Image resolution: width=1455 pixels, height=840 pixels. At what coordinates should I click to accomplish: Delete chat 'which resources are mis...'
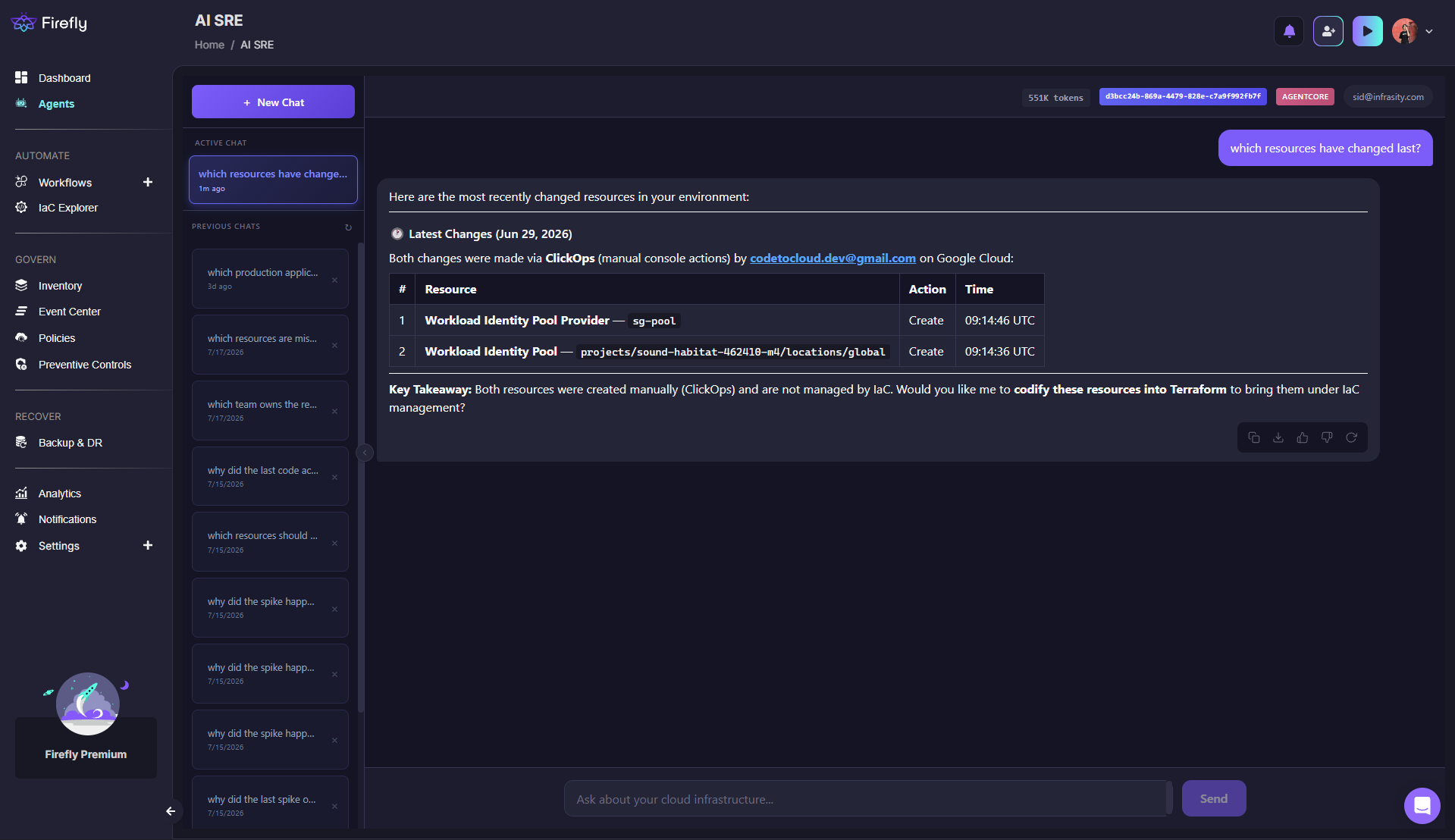[334, 345]
